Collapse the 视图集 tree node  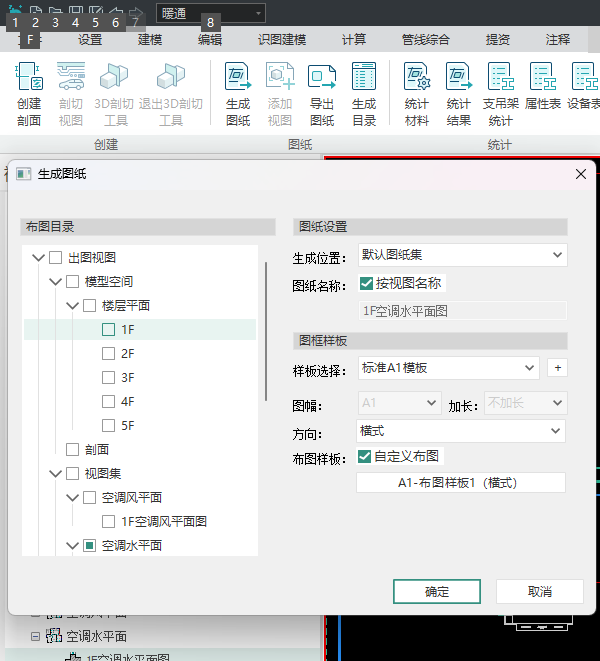click(55, 473)
